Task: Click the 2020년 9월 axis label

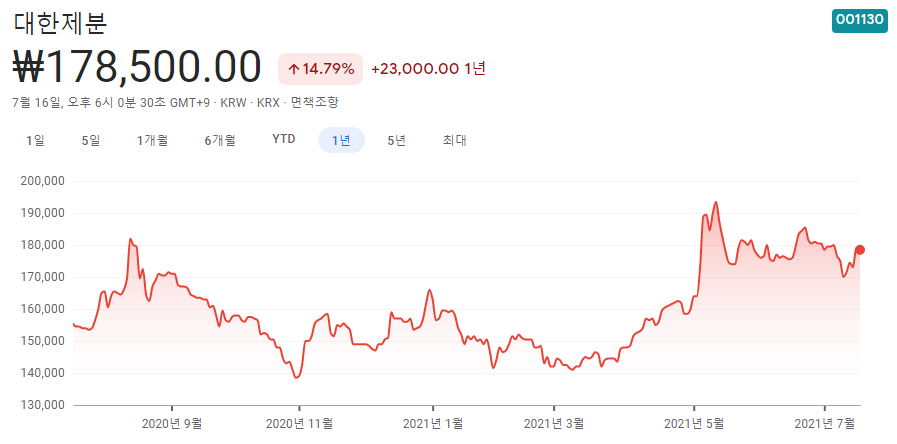Action: tap(172, 424)
